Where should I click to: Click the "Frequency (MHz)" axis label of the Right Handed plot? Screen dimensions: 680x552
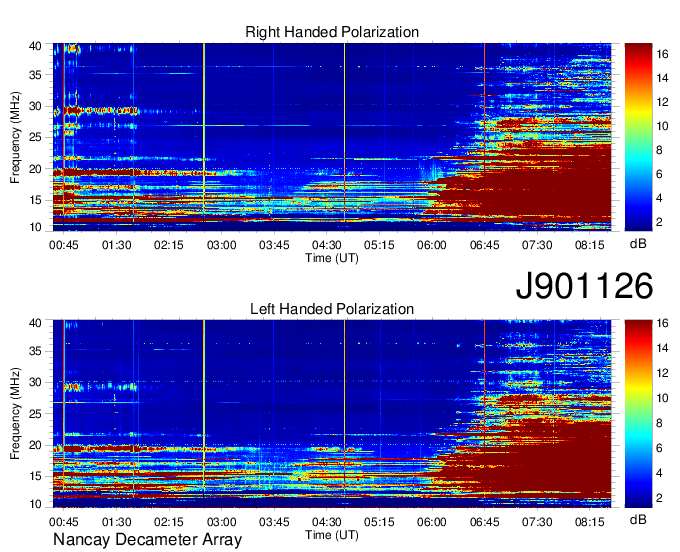[15, 137]
